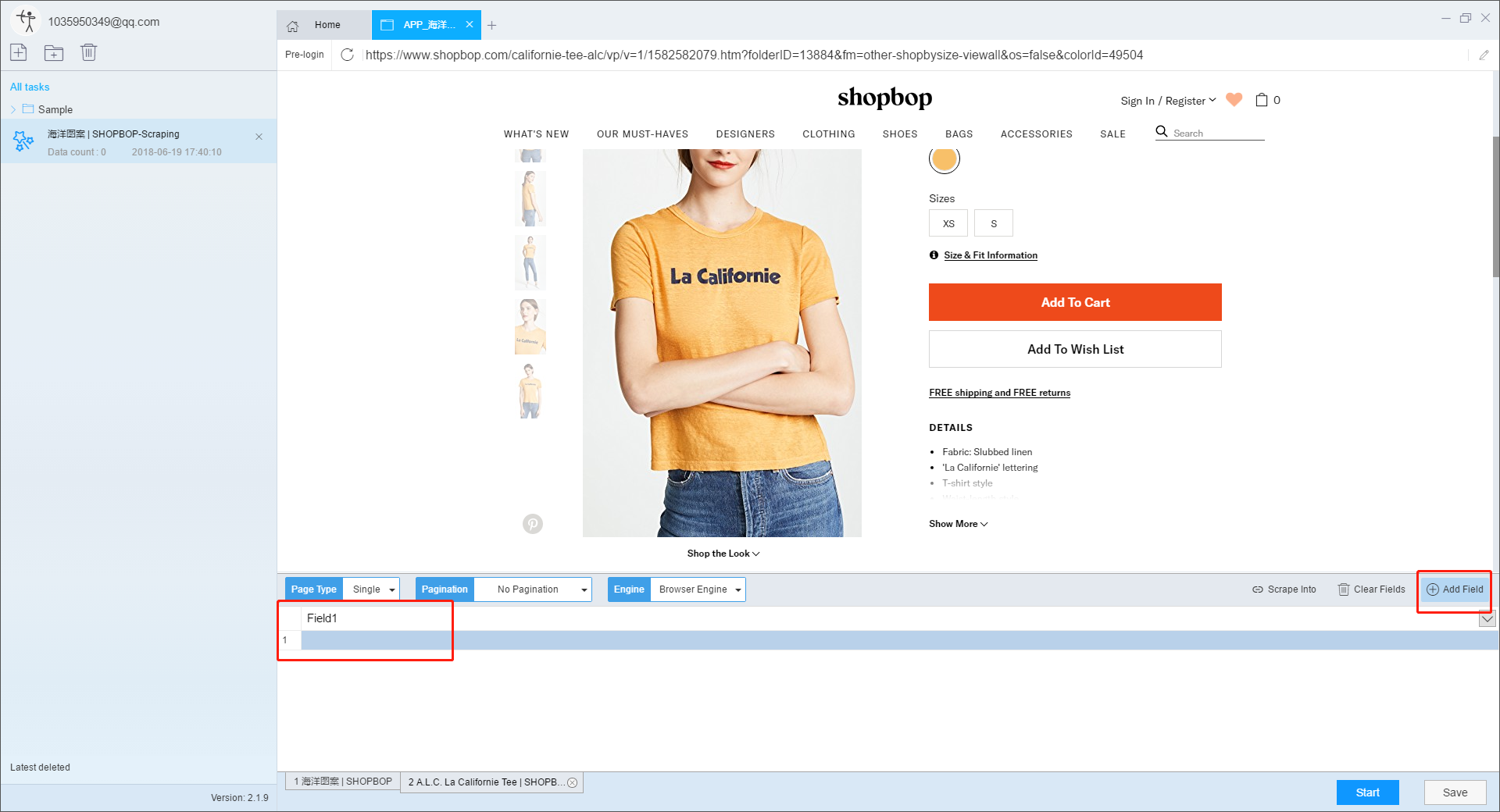Close the APP_海洋 tab

click(470, 25)
